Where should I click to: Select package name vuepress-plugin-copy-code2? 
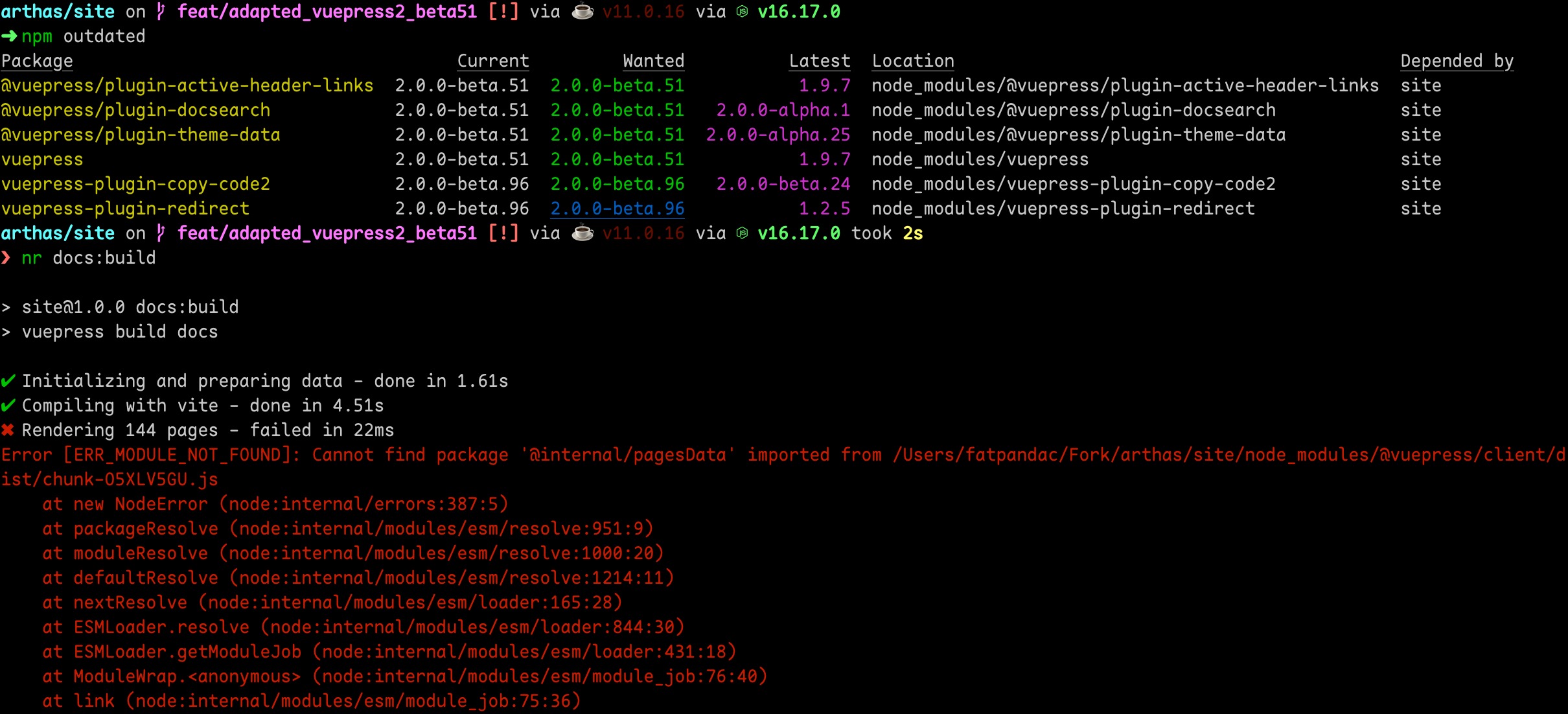pos(135,184)
